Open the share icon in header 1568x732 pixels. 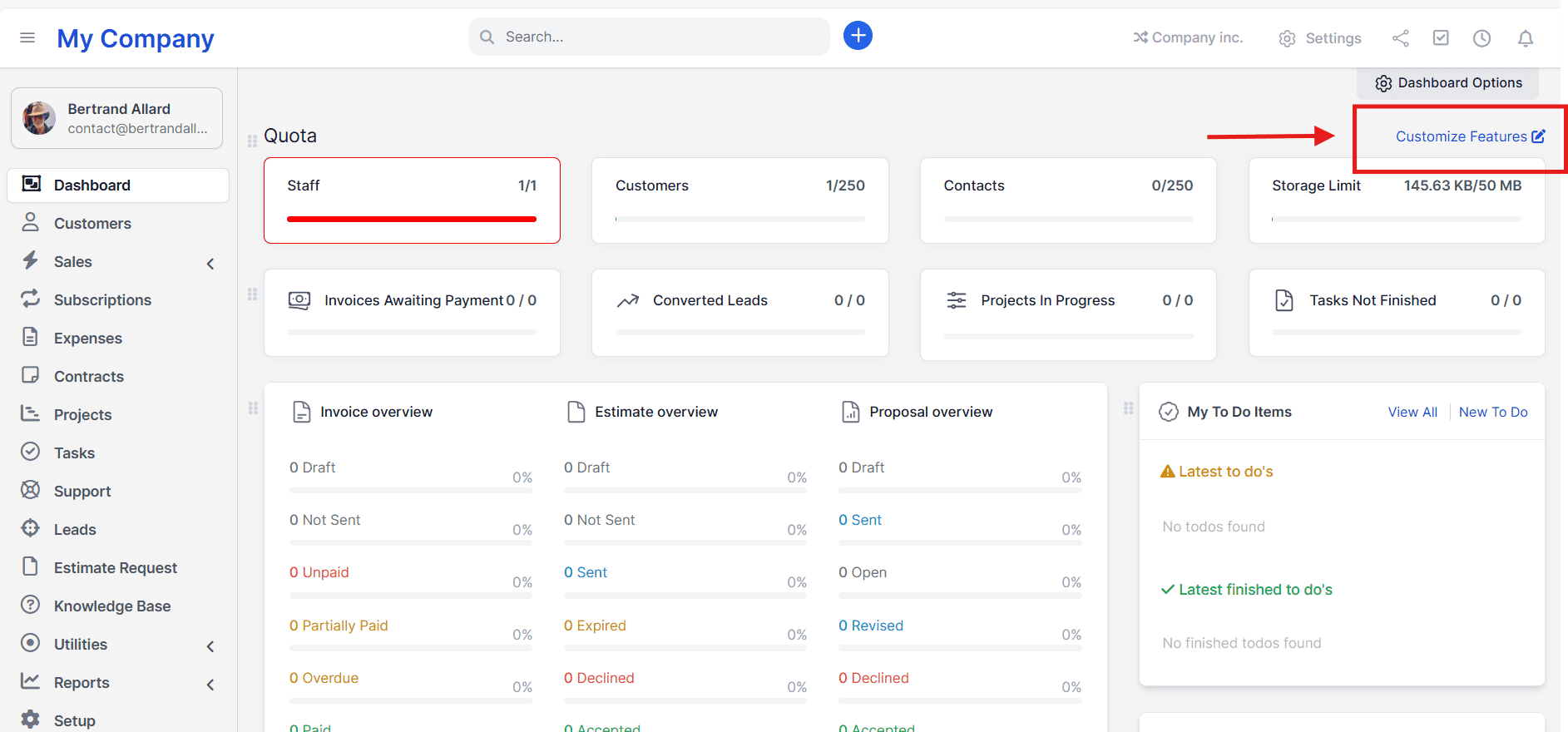(x=1401, y=38)
